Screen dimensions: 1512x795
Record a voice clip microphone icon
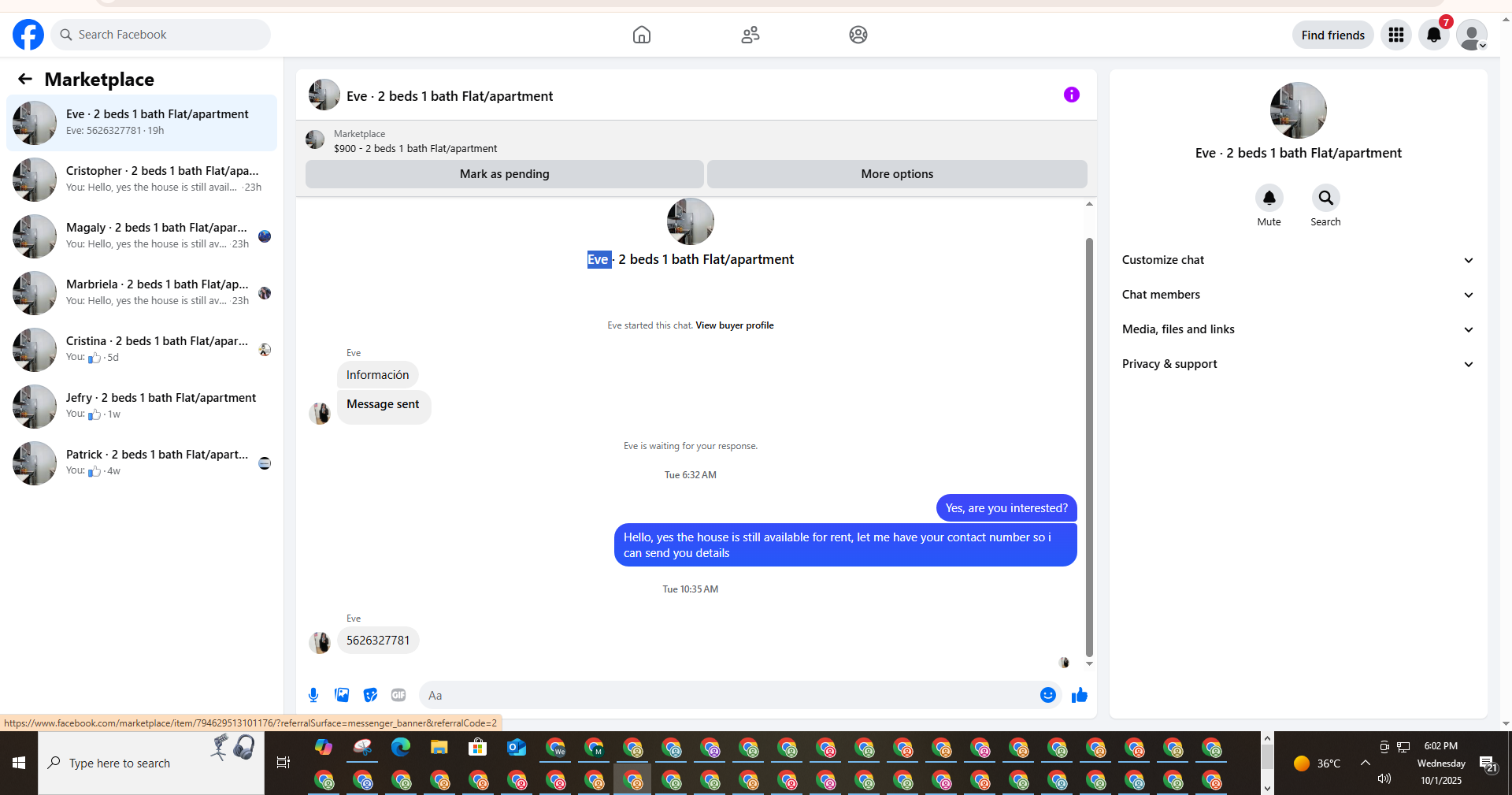[x=313, y=695]
